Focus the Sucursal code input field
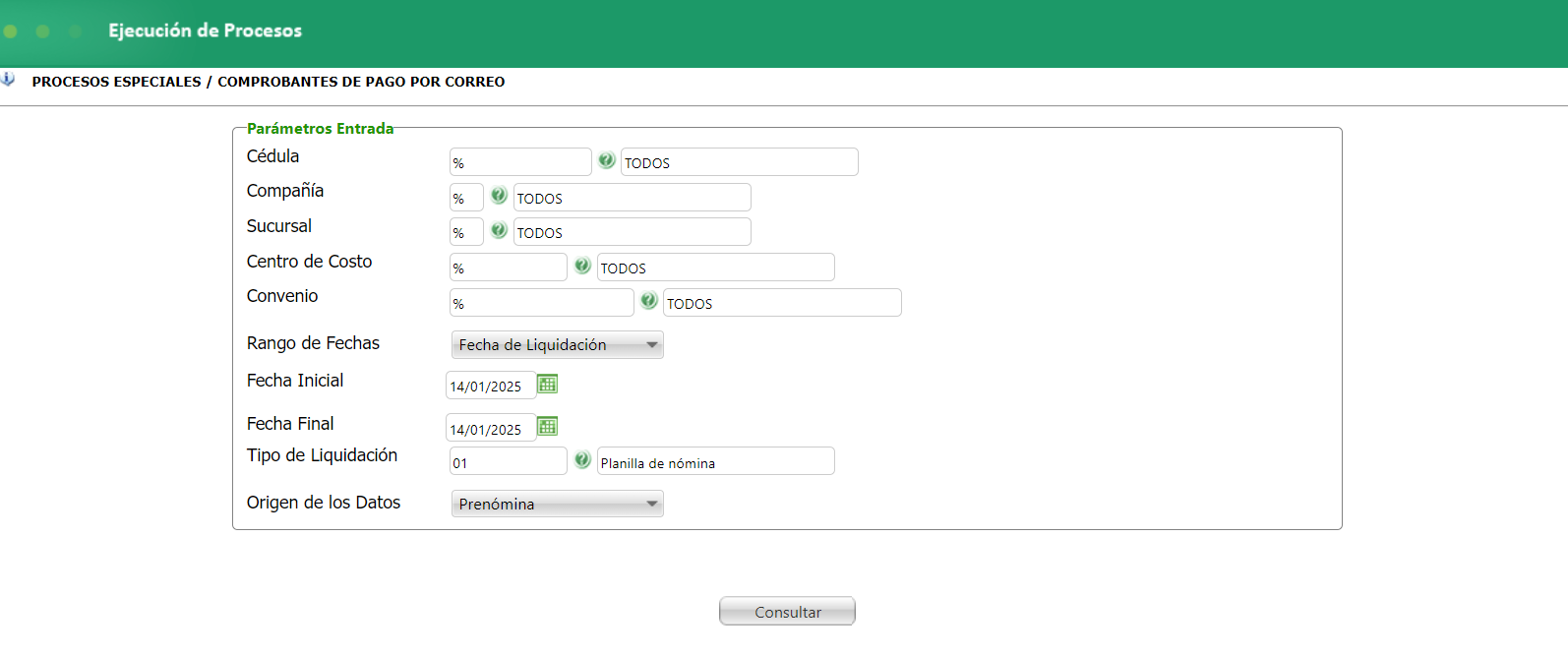Image resolution: width=1568 pixels, height=656 pixels. point(466,232)
